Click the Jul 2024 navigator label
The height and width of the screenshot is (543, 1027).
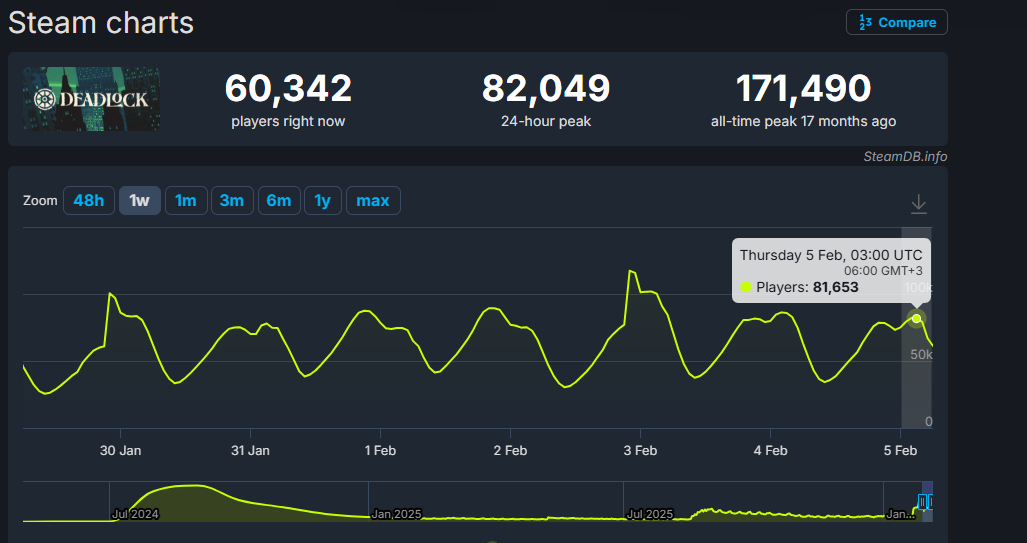click(136, 514)
